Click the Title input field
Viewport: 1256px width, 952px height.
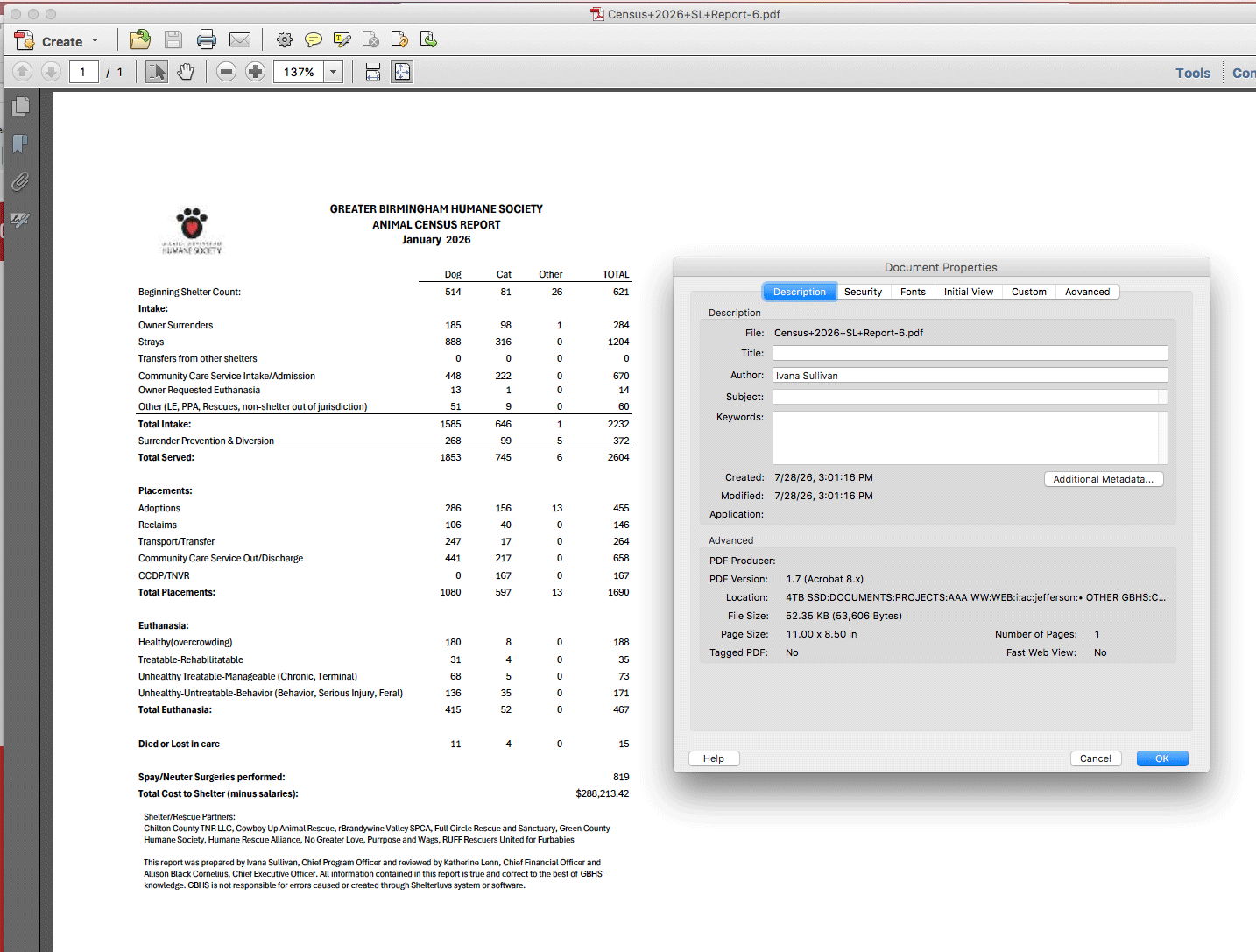tap(970, 353)
